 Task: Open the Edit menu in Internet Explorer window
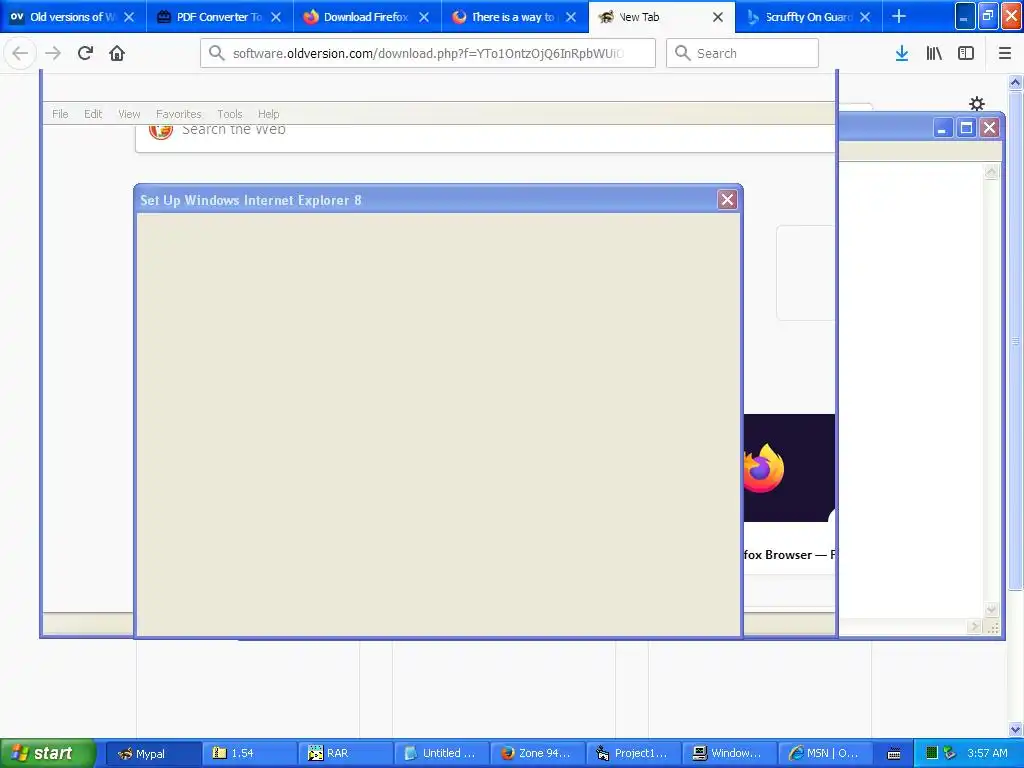(x=93, y=114)
